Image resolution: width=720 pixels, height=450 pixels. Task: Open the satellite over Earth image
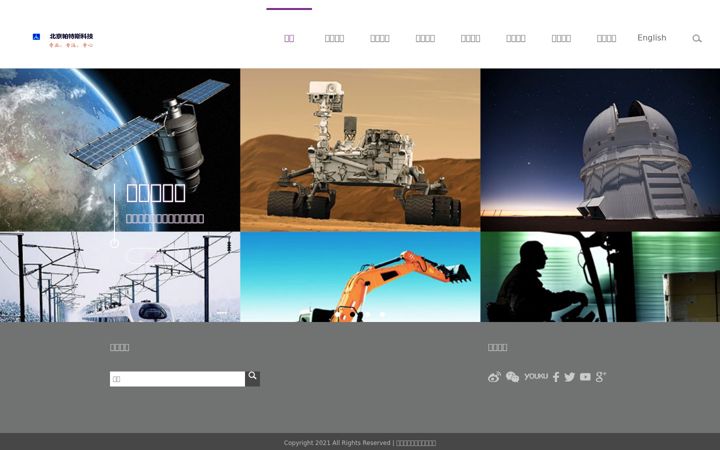(x=120, y=150)
